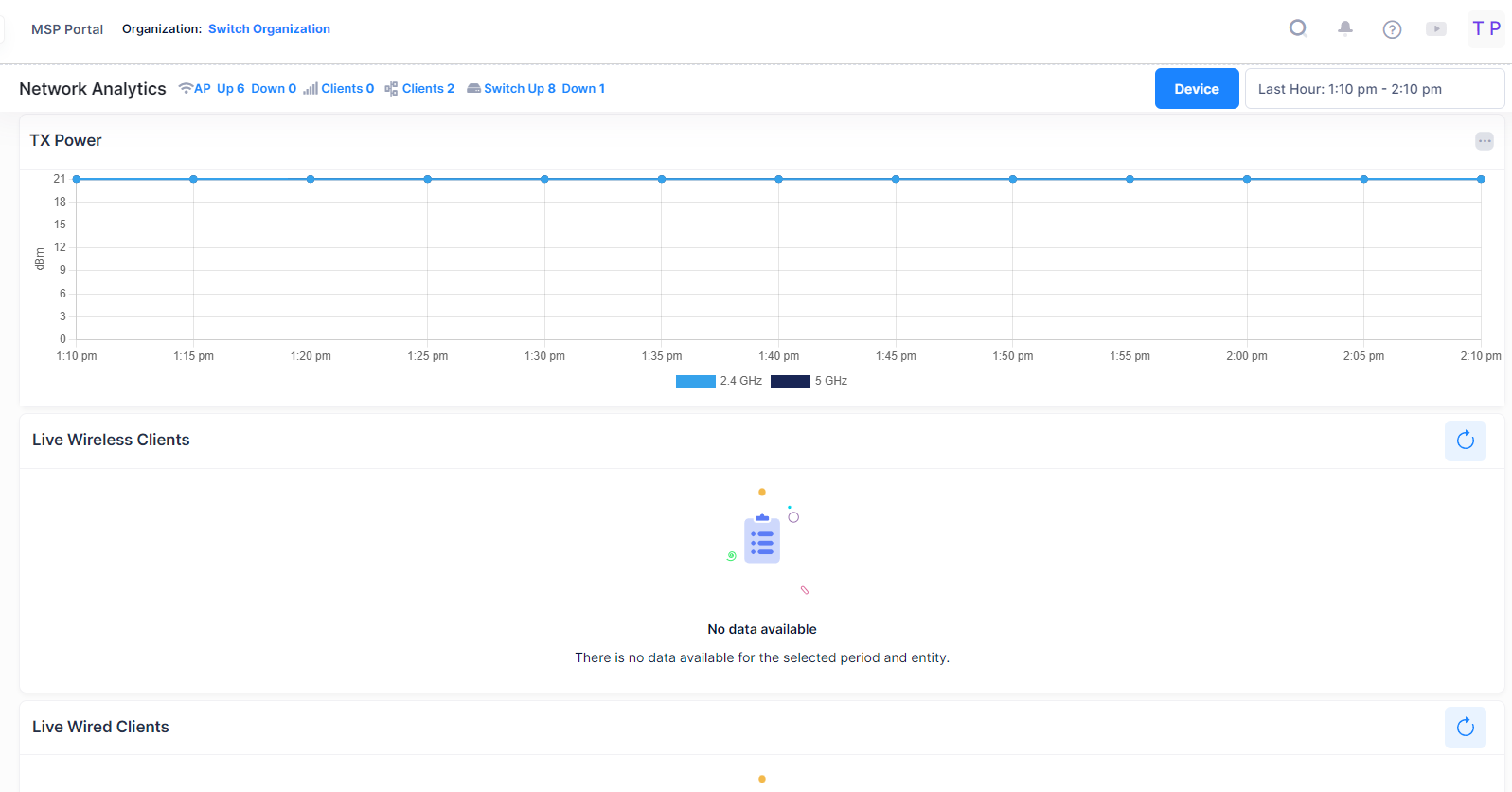Open the search icon in top bar
Viewport: 1512px width, 792px height.
1298,28
